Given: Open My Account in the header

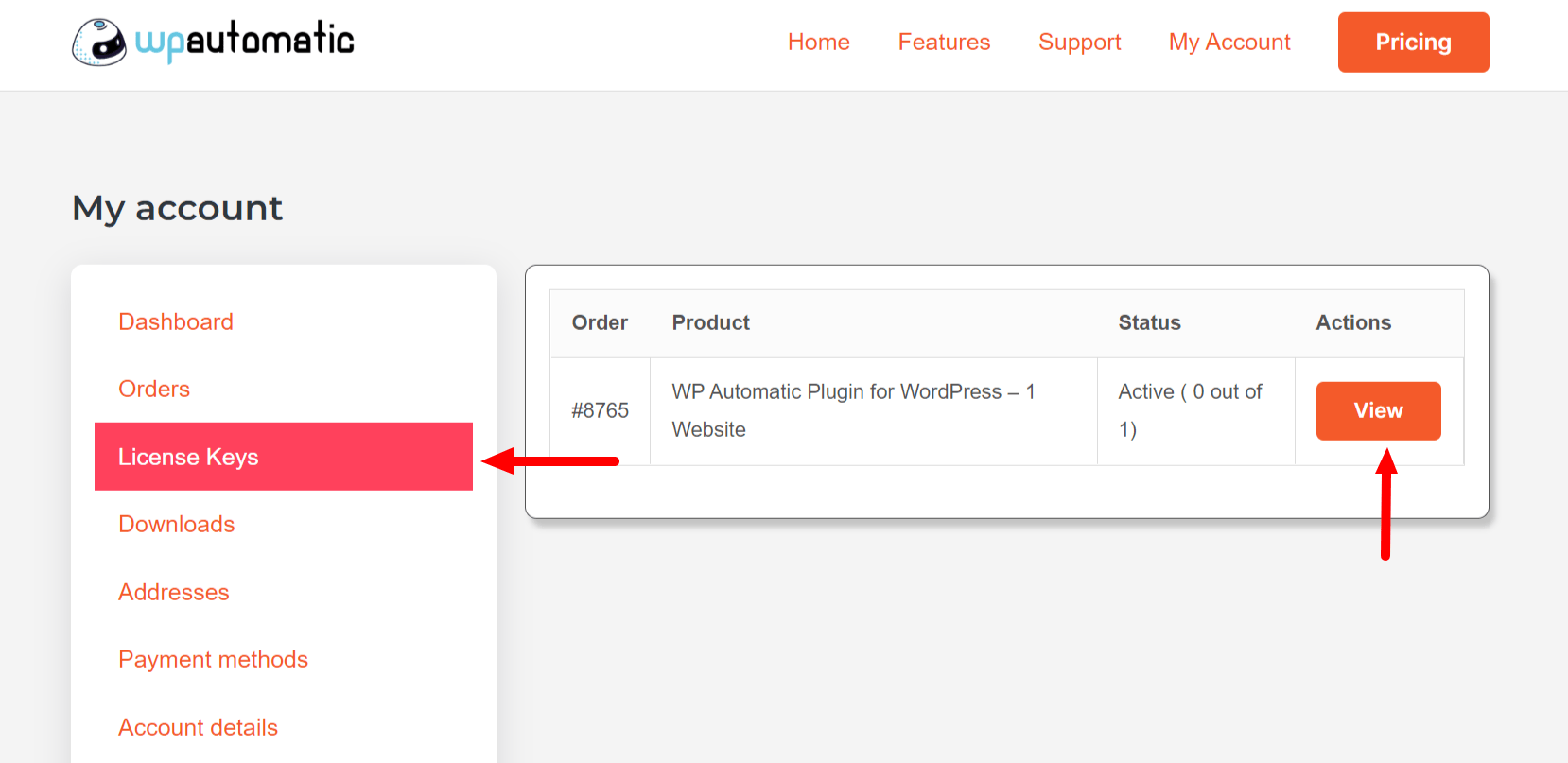Looking at the screenshot, I should point(1229,43).
